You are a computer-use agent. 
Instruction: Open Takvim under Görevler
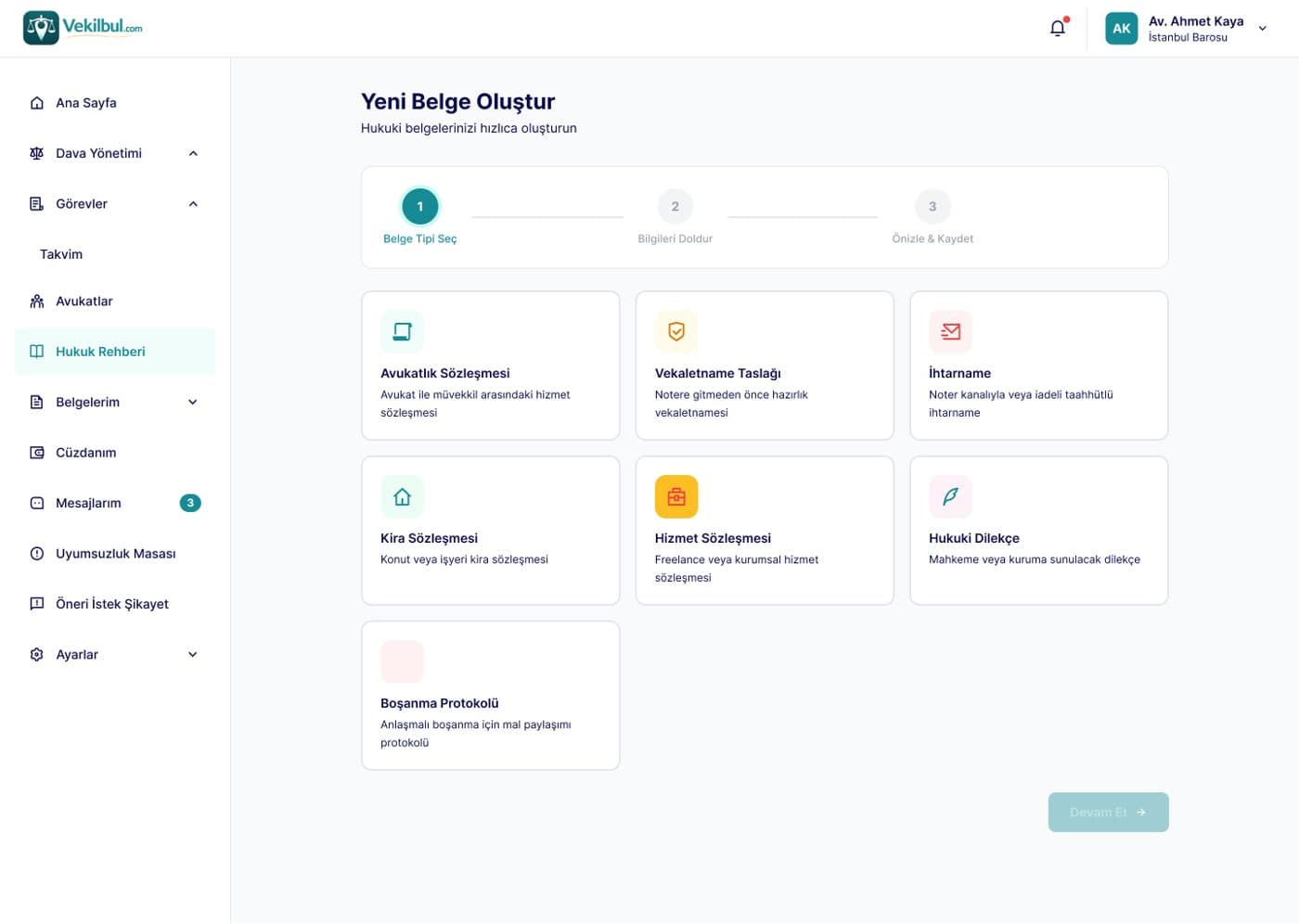click(x=61, y=254)
